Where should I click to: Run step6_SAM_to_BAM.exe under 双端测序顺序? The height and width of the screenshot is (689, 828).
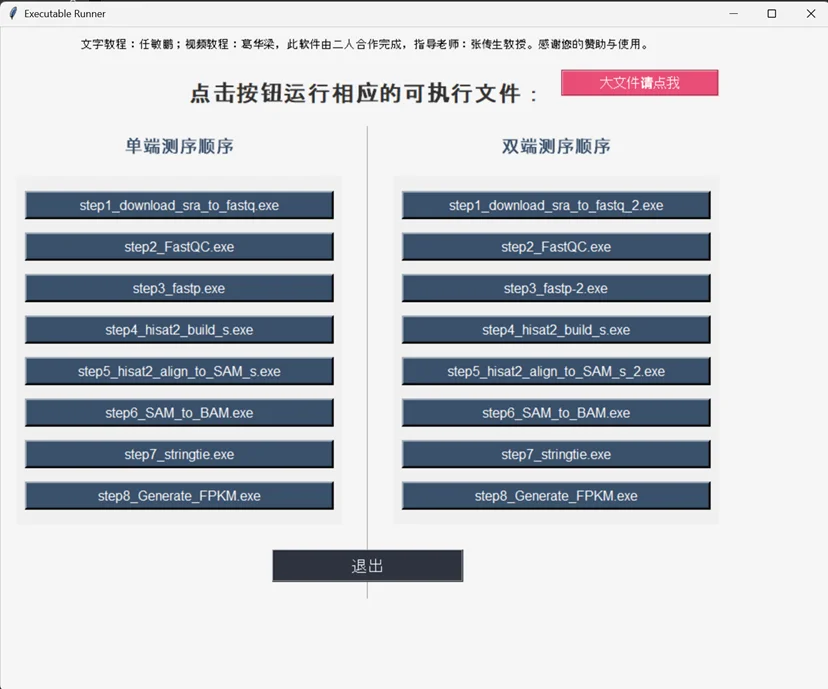point(555,412)
